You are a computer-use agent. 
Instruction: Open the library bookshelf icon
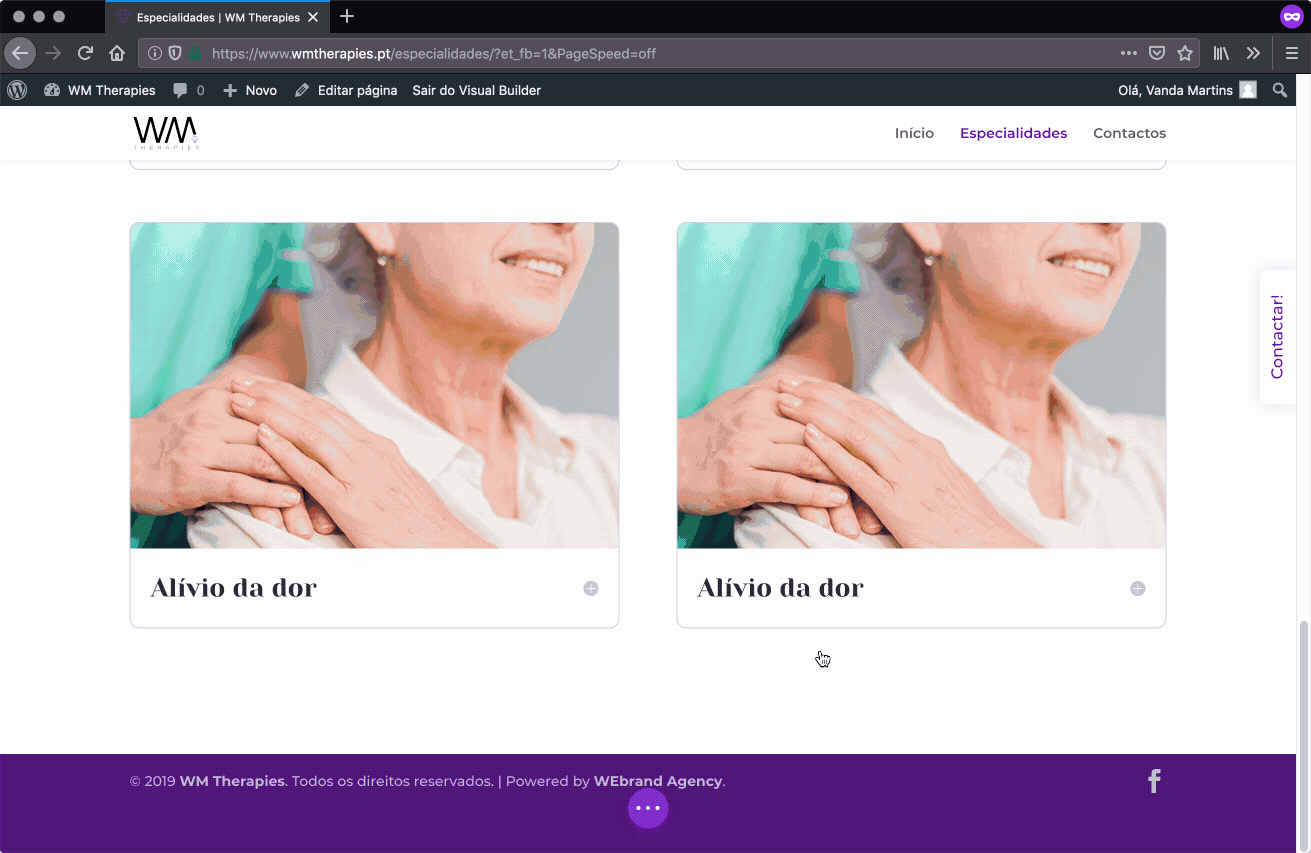pyautogui.click(x=1221, y=53)
